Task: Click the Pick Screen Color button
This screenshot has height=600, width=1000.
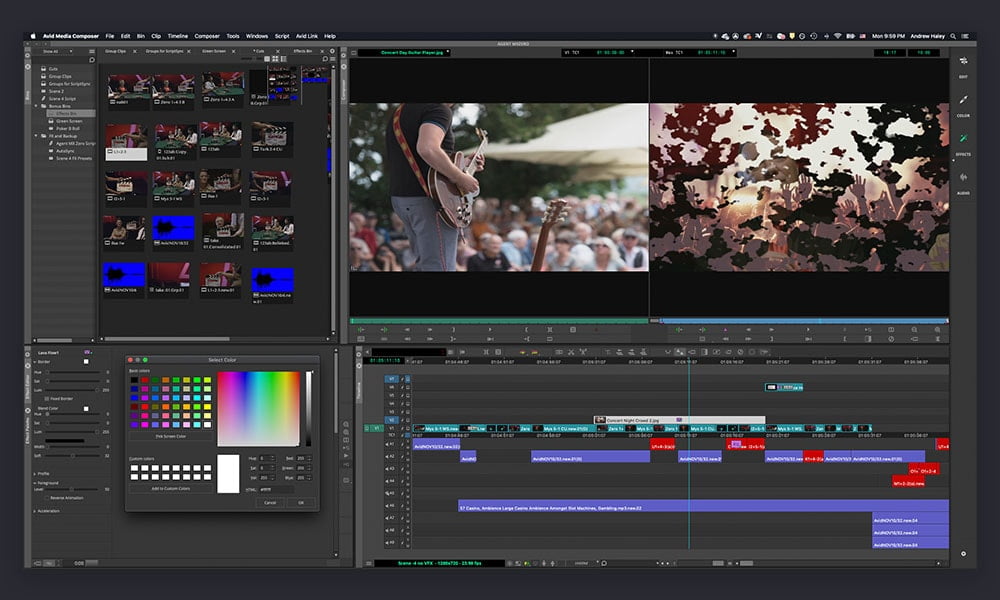Action: (x=171, y=437)
